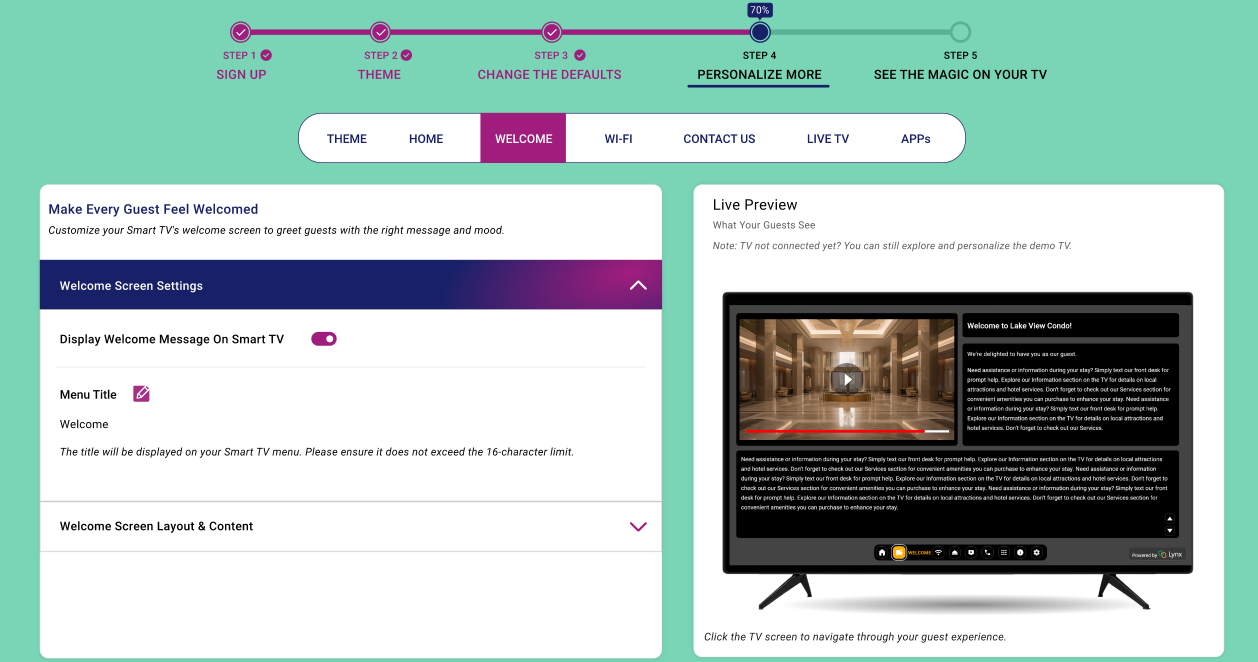Click the 70% progress badge
1258x662 pixels.
(x=760, y=9)
